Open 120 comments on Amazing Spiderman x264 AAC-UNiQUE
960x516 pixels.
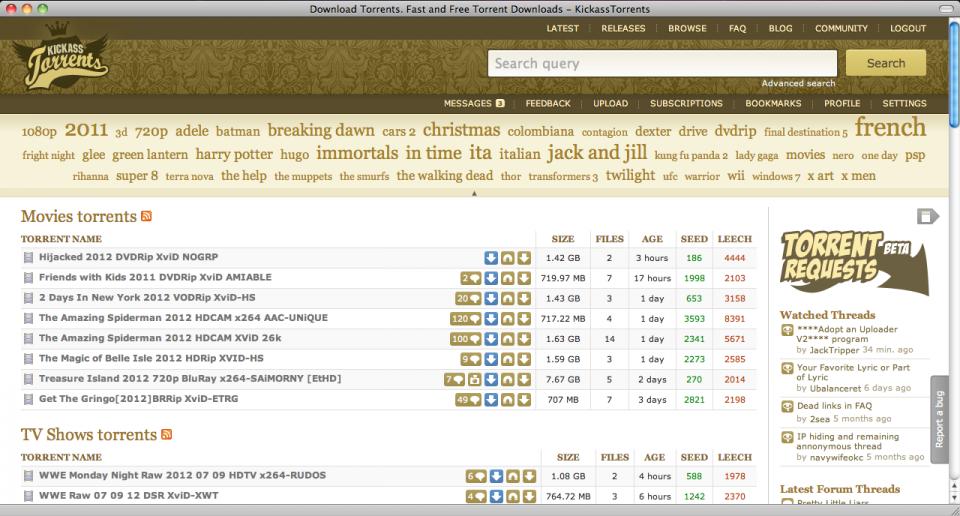466,319
